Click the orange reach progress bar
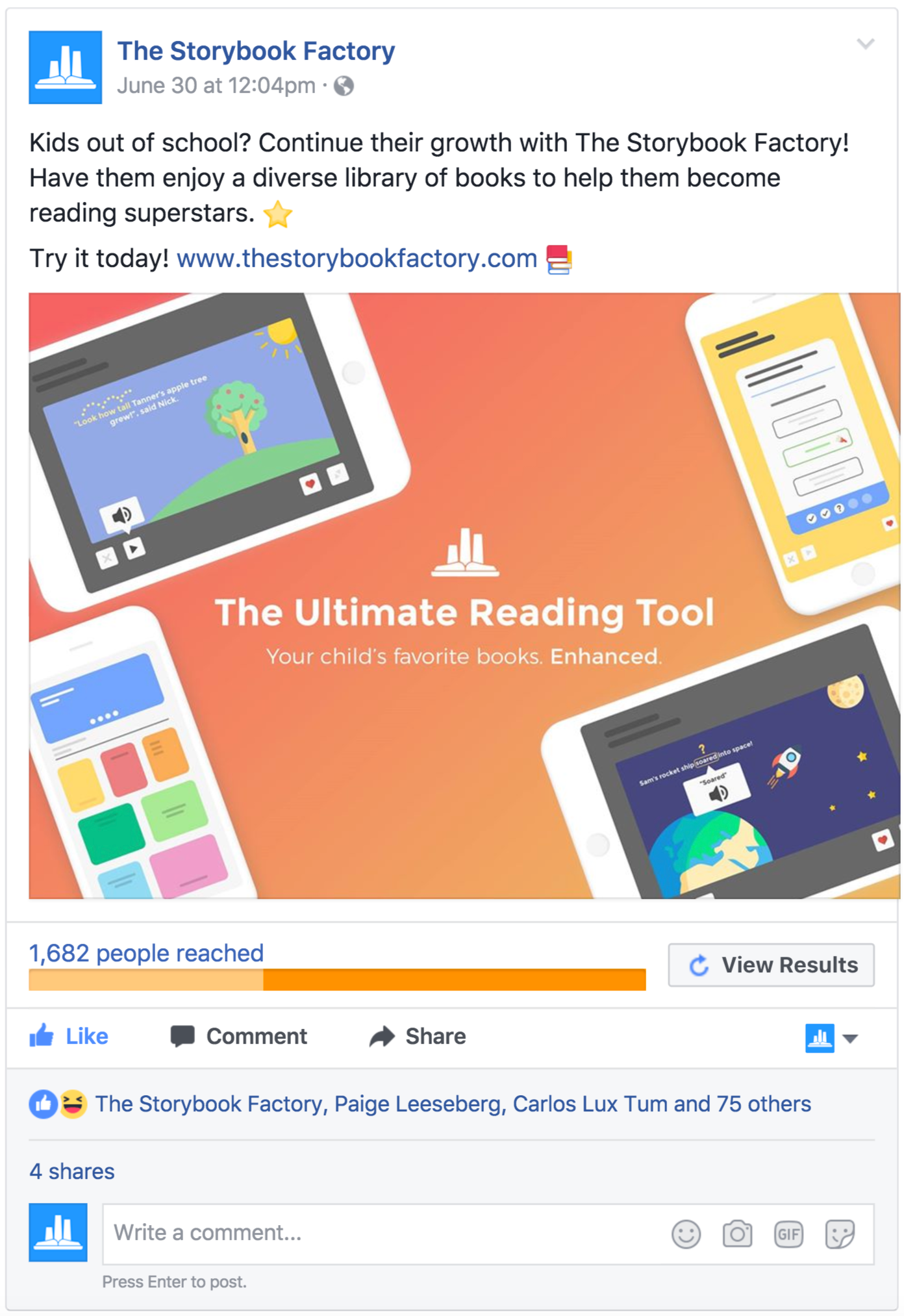 click(337, 980)
